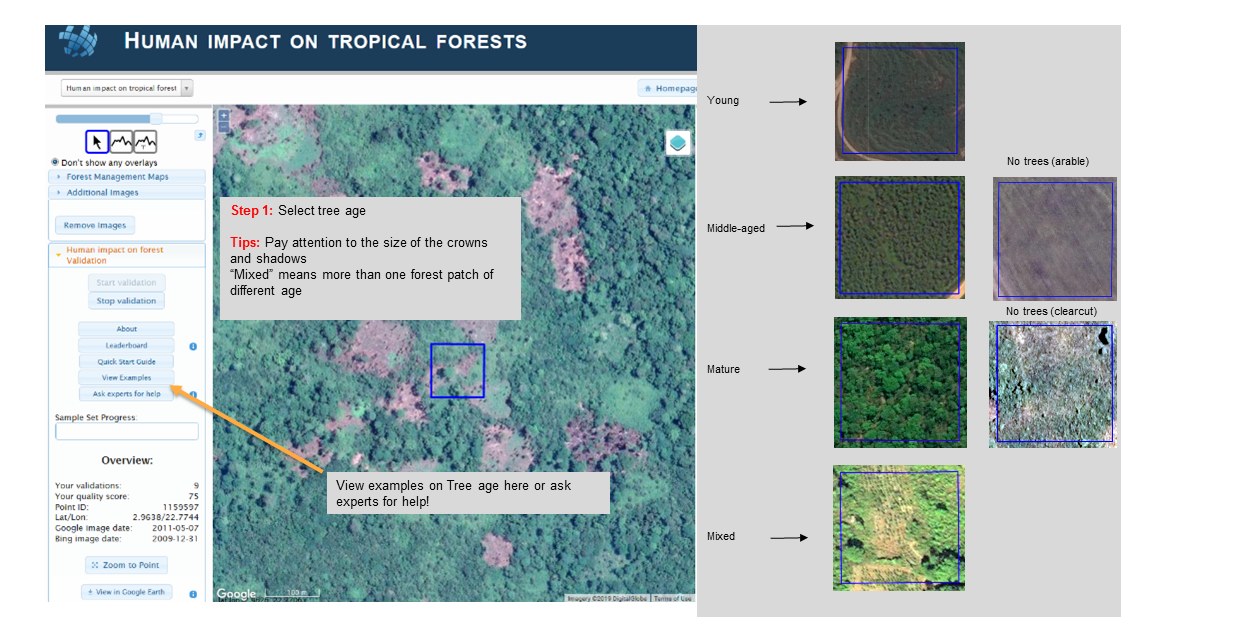Click the Google image date 2011-05-07

point(177,528)
